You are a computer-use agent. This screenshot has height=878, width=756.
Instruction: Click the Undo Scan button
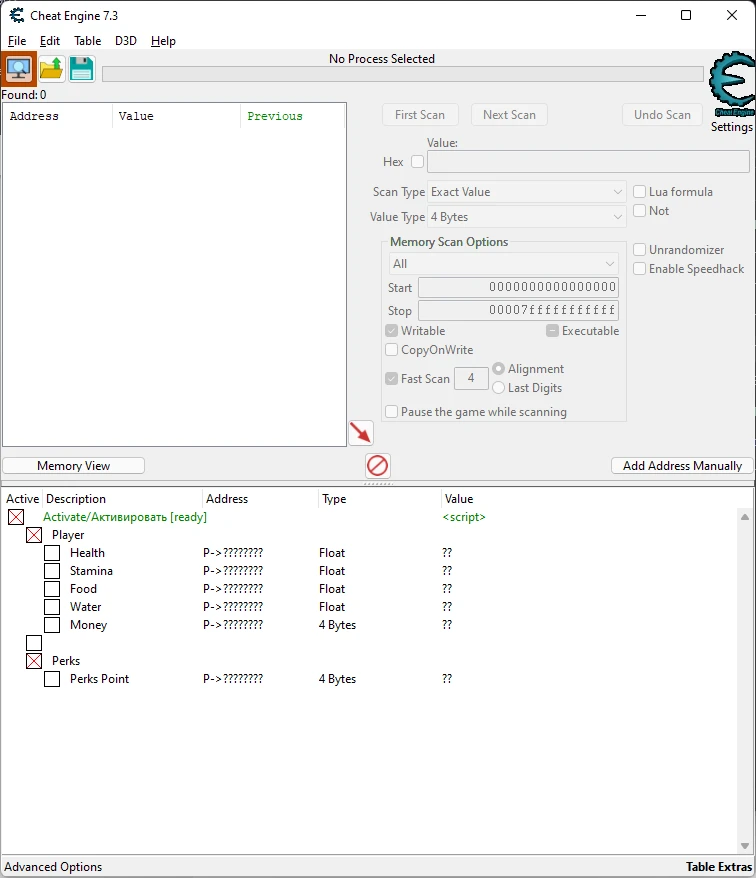pos(662,115)
